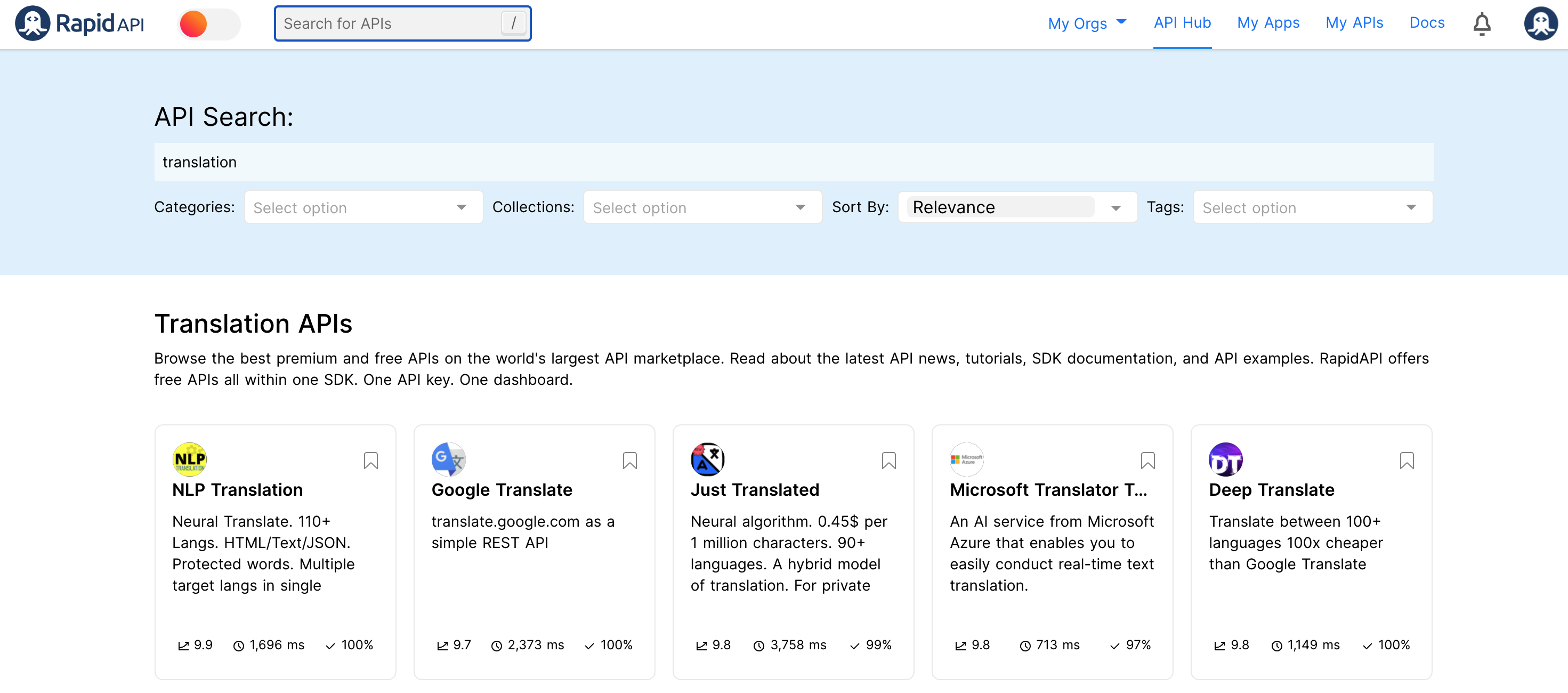Open the Sort By Relevance dropdown
The image size is (1568, 693).
click(x=1016, y=208)
